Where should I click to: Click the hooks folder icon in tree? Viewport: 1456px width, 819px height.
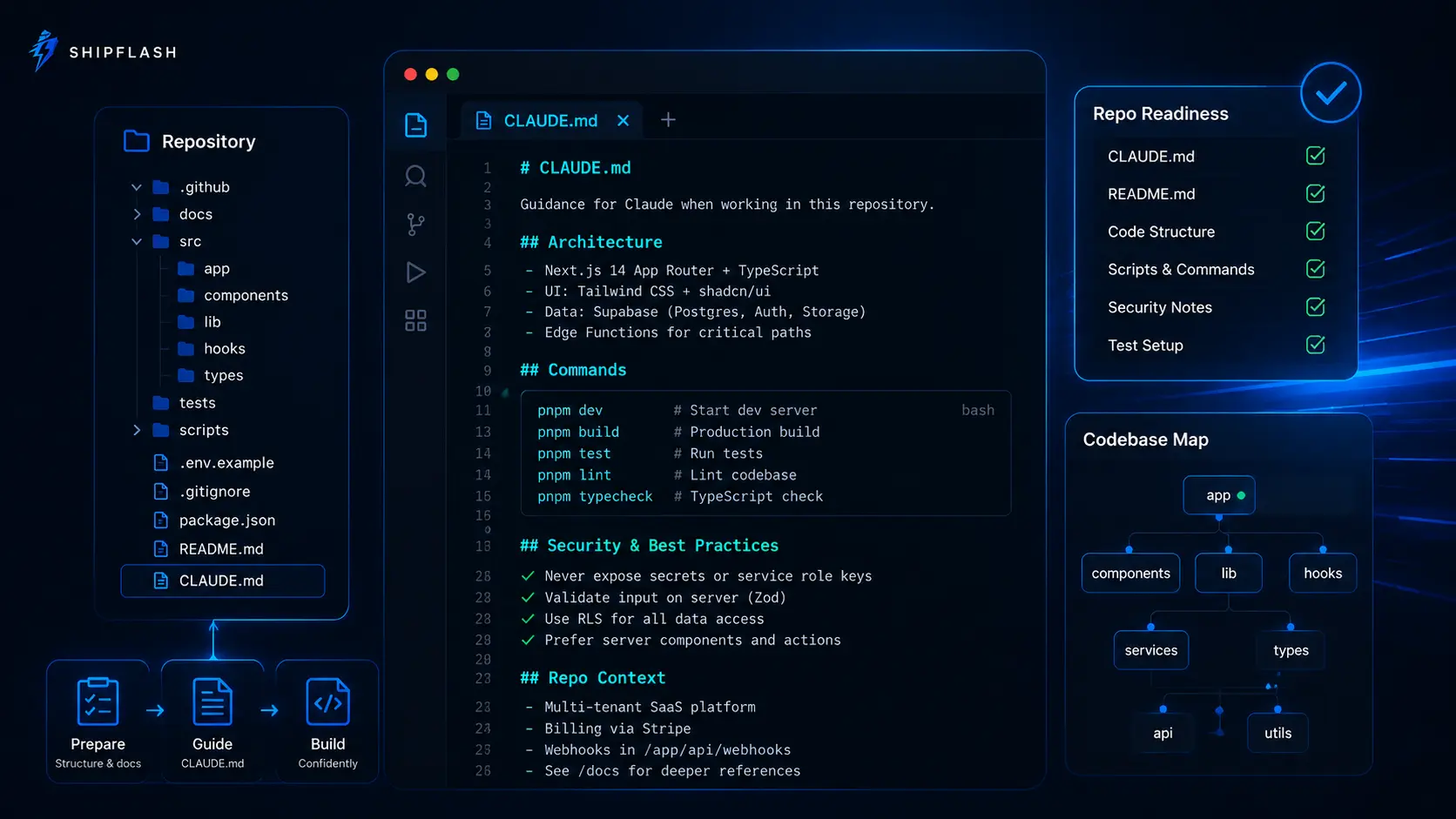(185, 348)
